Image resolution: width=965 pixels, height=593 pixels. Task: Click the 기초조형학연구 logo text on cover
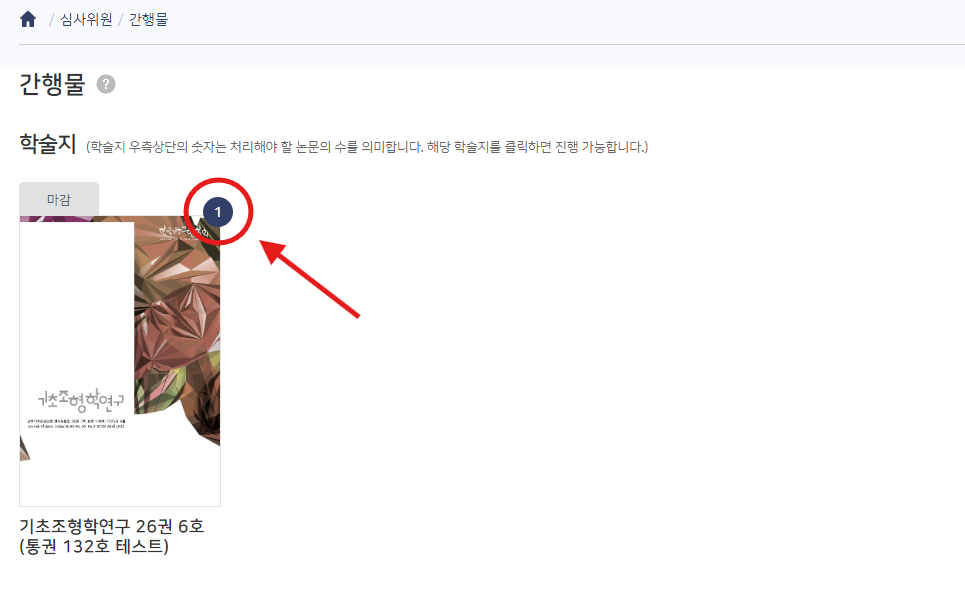tap(81, 400)
